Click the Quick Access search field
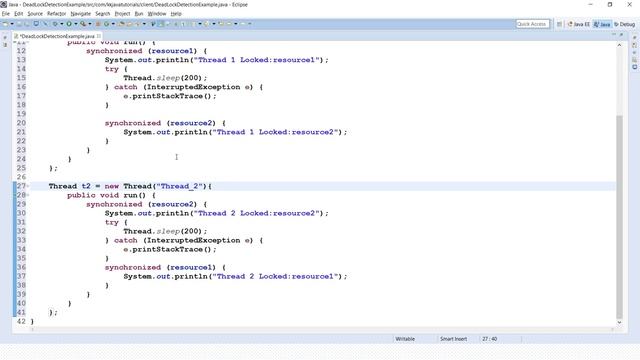 tap(532, 24)
